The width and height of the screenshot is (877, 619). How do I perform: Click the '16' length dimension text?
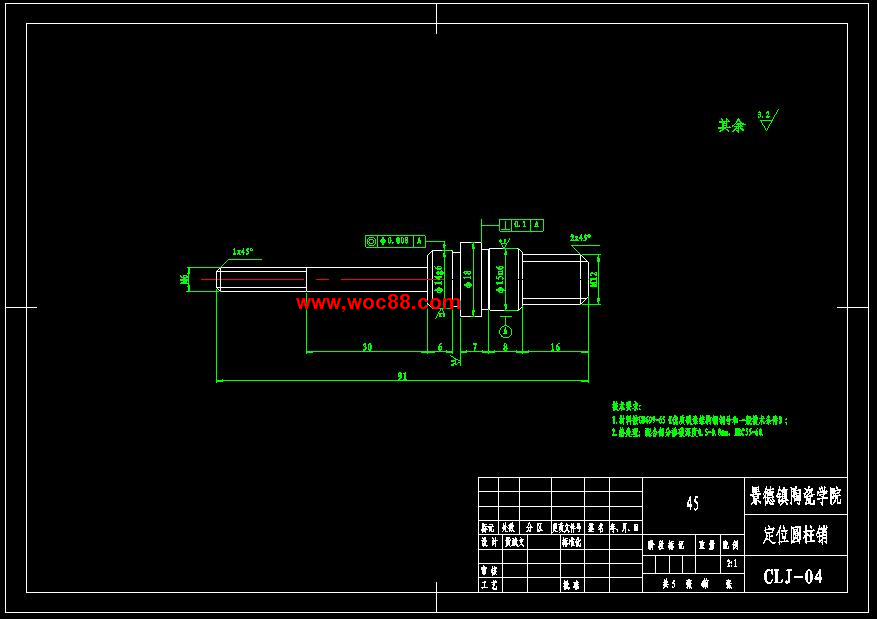(x=555, y=347)
